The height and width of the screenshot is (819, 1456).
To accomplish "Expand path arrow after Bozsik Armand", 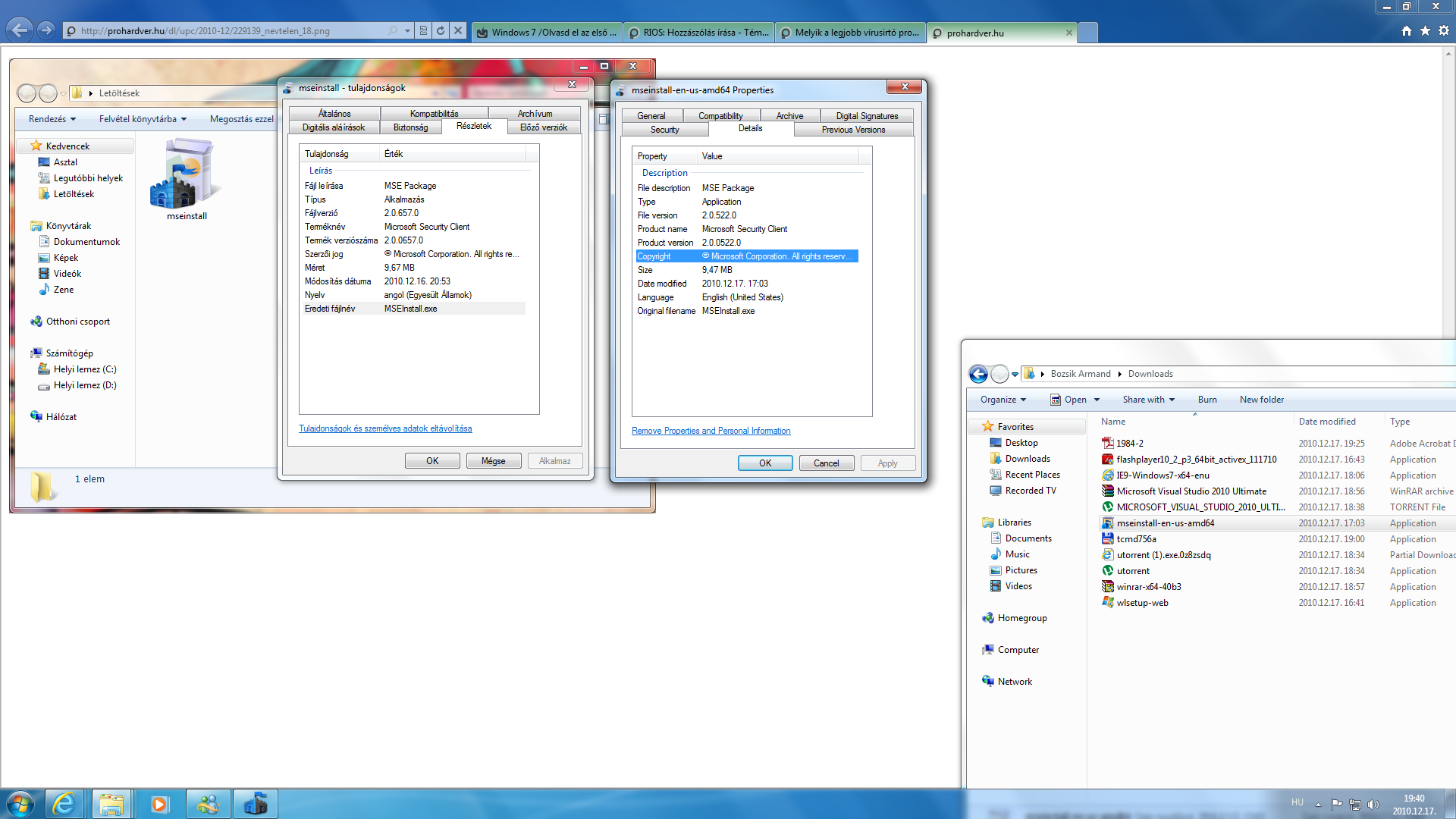I will (x=1119, y=374).
